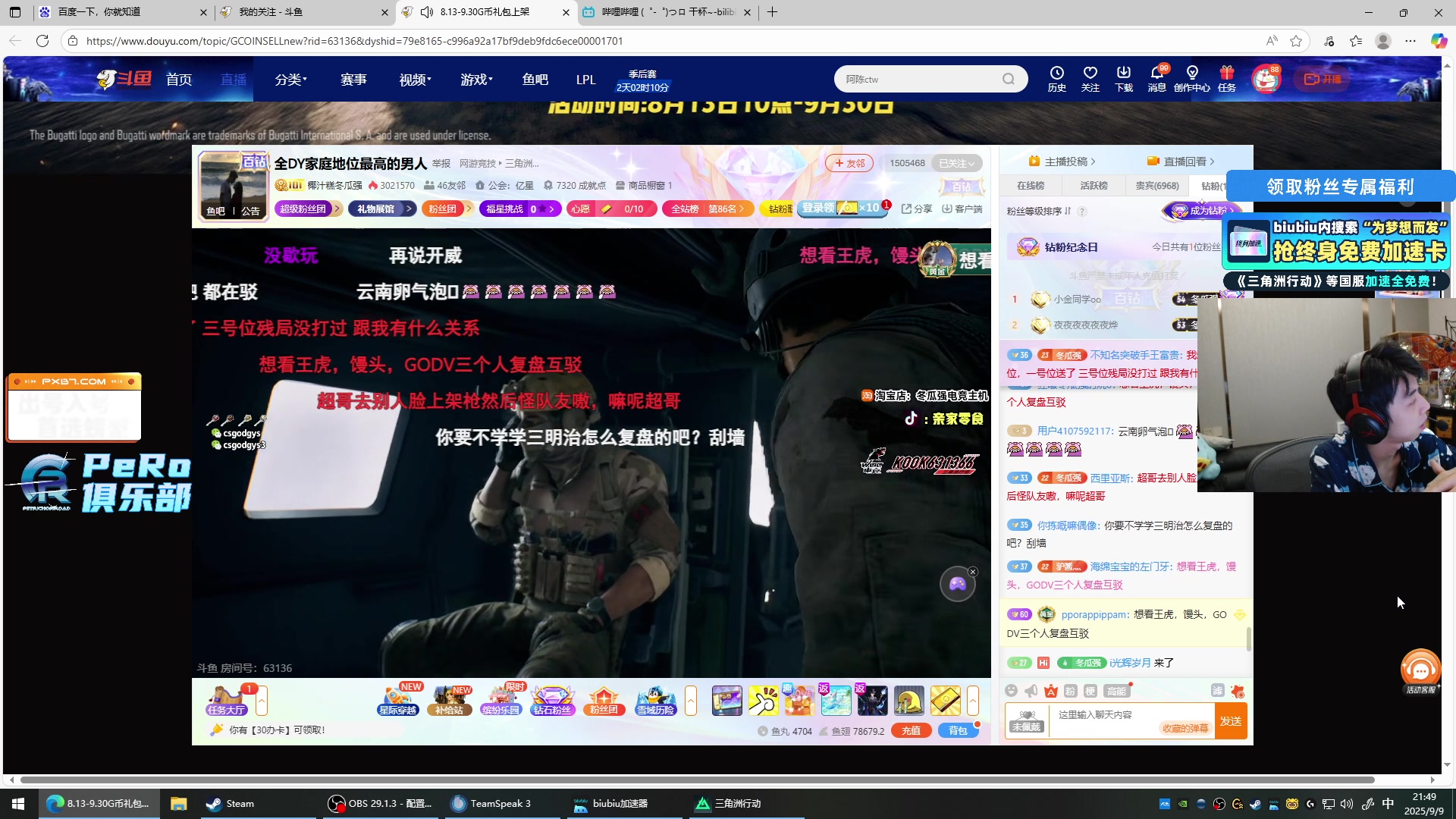This screenshot has height=819, width=1456.
Task: Click the streamer avatar thumbnail
Action: [233, 186]
